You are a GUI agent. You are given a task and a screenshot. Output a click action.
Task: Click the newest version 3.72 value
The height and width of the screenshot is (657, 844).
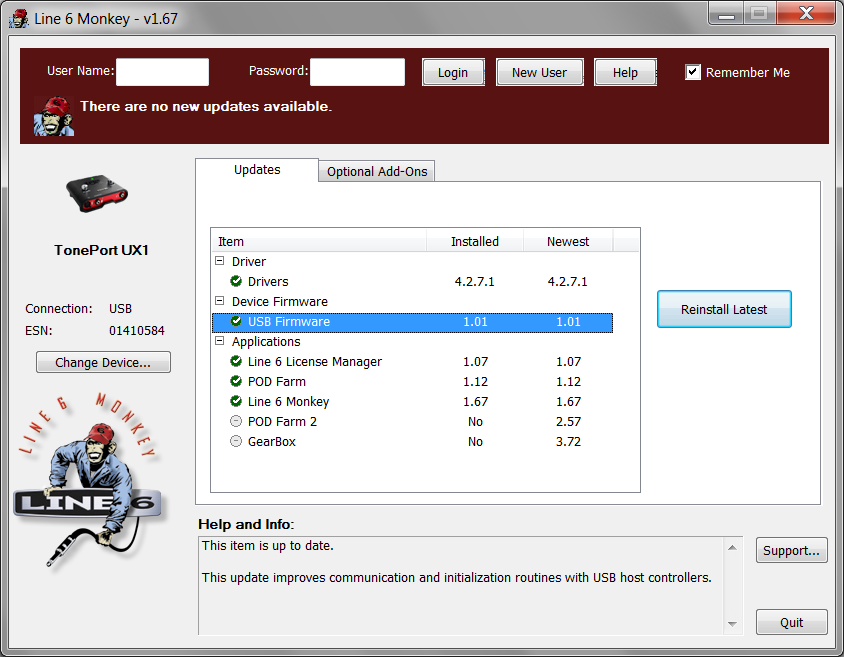568,442
